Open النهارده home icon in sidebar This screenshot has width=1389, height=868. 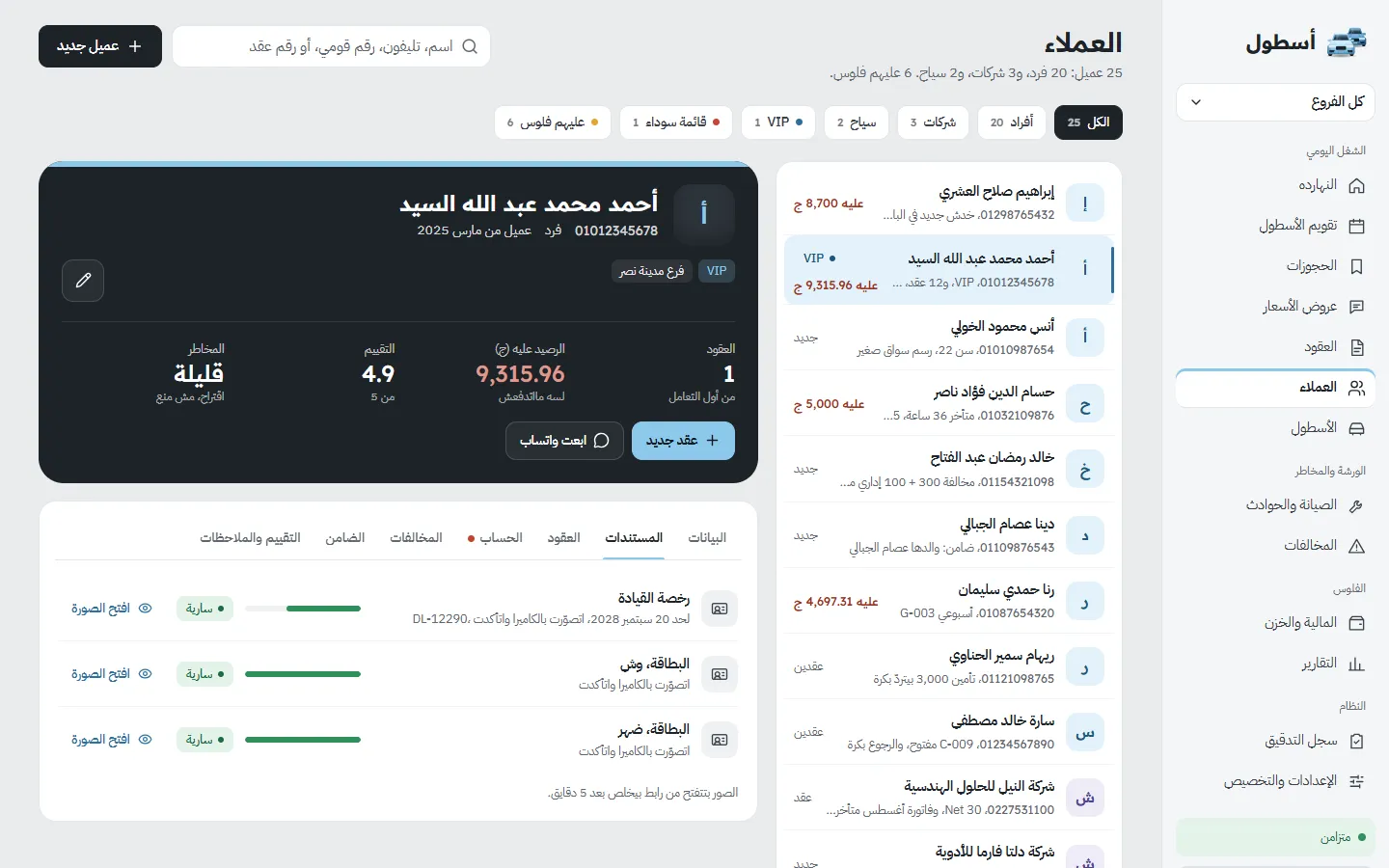pos(1356,185)
